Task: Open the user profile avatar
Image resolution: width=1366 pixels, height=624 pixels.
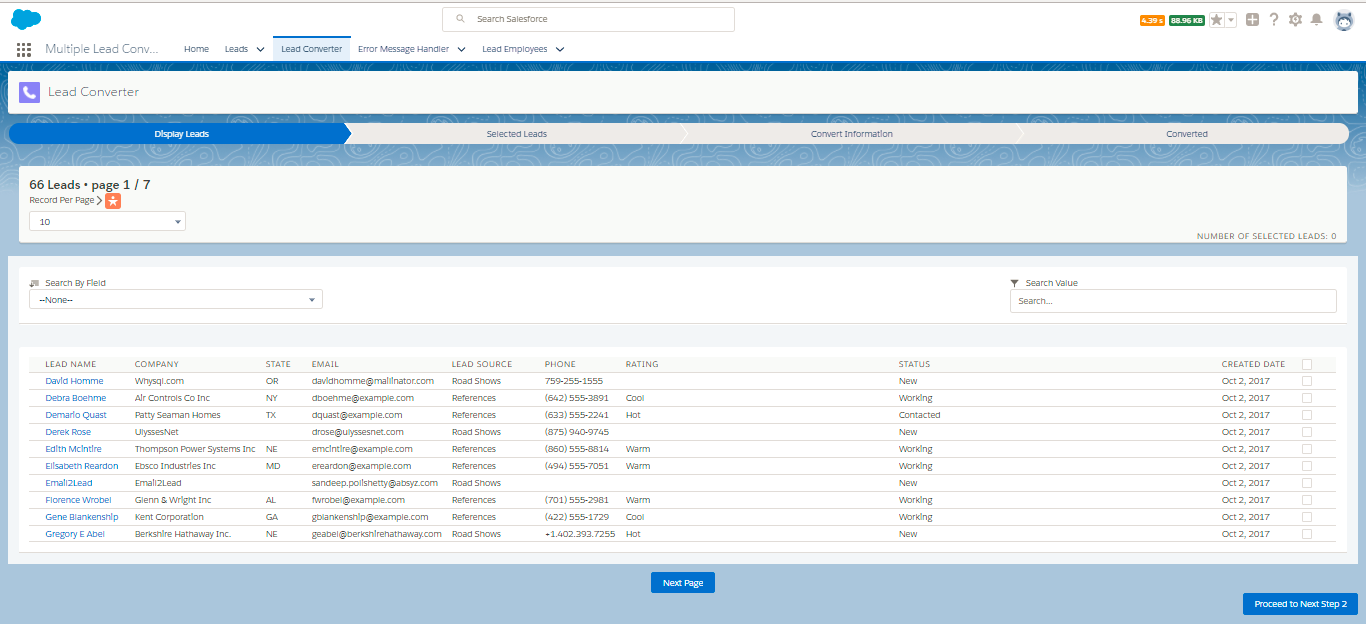Action: coord(1344,20)
